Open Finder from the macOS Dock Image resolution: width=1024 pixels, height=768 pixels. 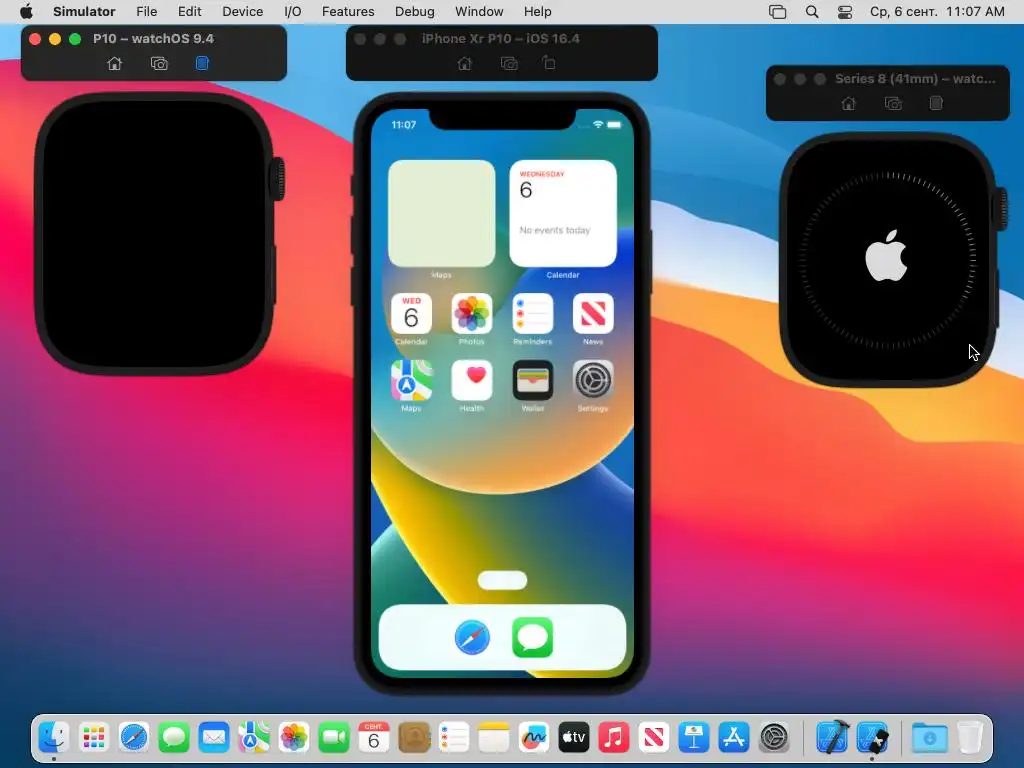coord(54,738)
